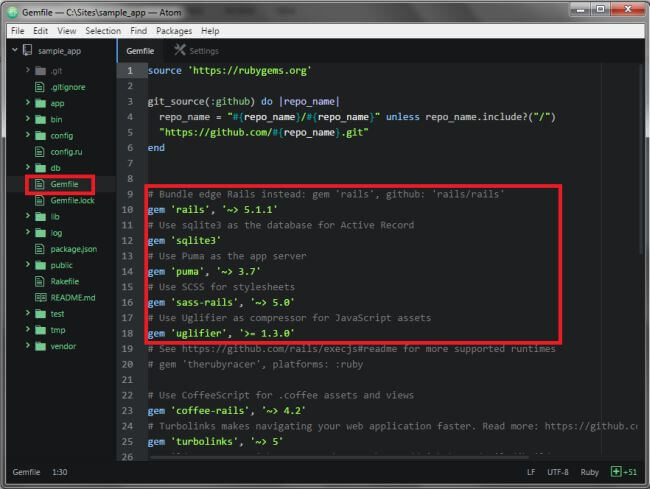
Task: Open the Find menu
Action: (138, 31)
